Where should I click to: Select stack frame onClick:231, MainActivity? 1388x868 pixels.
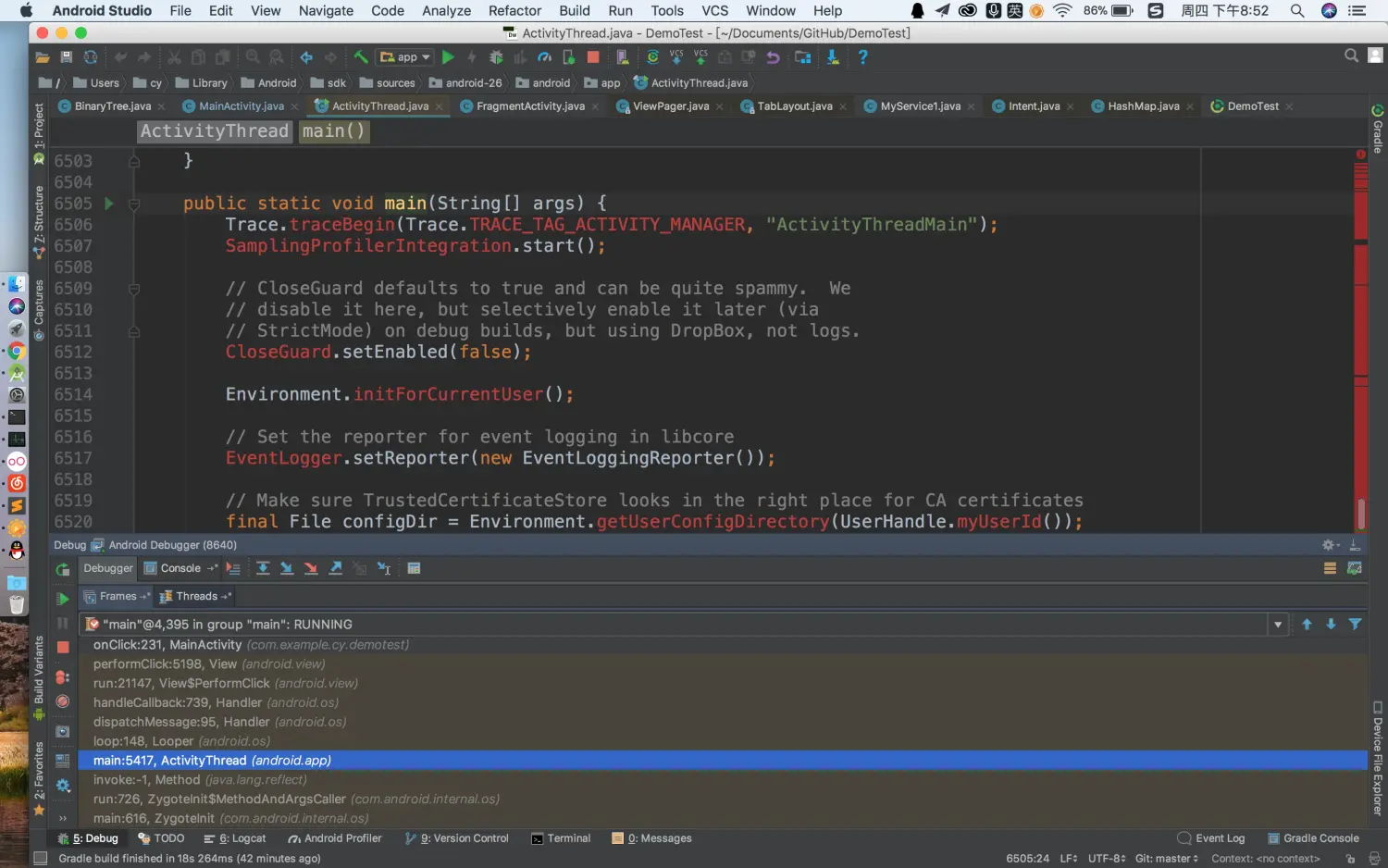pos(723,645)
